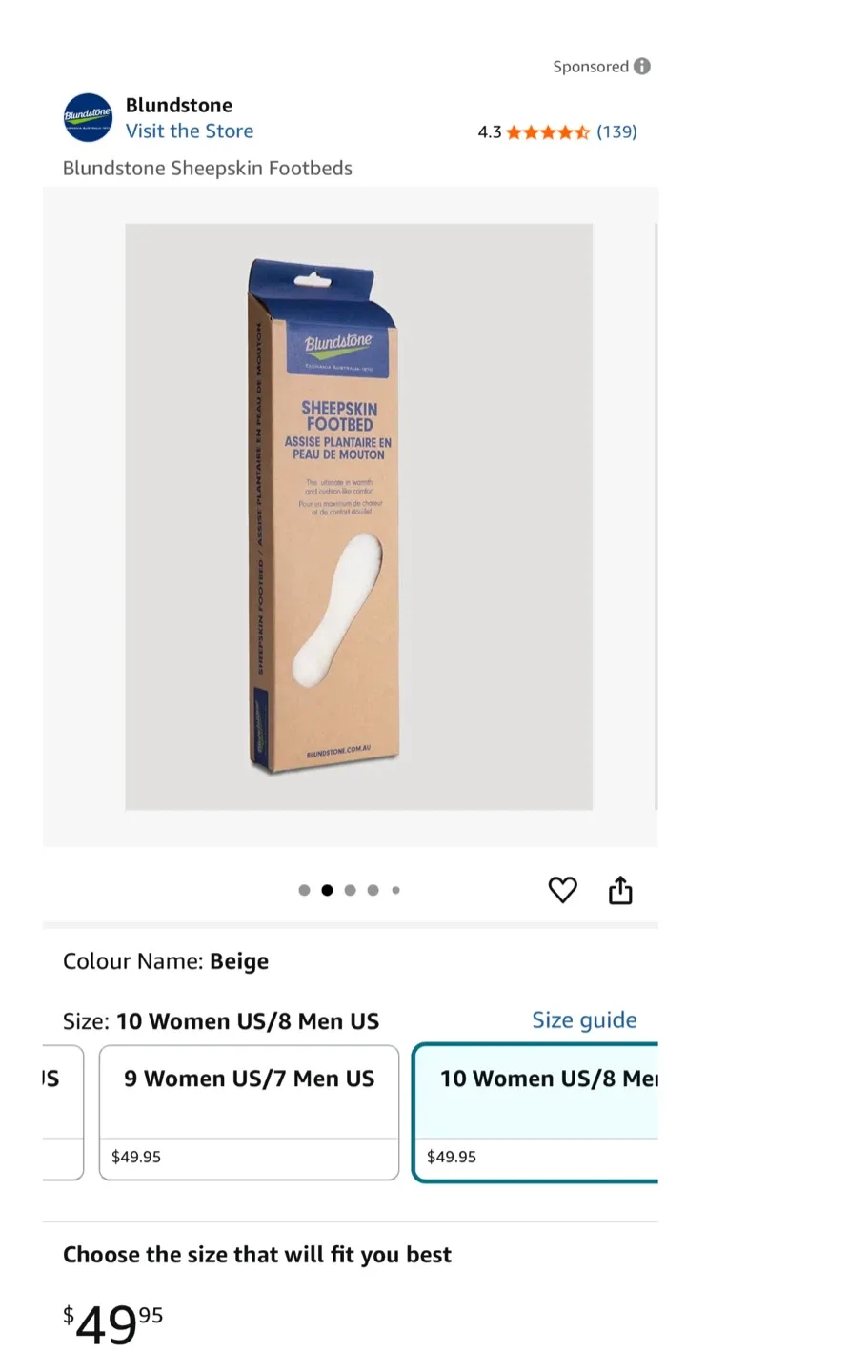Viewport: 868px width, 1372px height.
Task: Select size 9 Women US/7 Men US
Action: [x=249, y=1112]
